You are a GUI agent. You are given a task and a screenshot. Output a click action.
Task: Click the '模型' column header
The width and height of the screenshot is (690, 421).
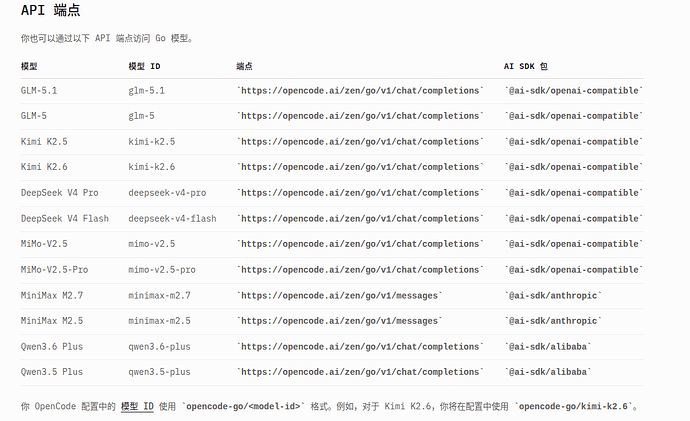(29, 66)
